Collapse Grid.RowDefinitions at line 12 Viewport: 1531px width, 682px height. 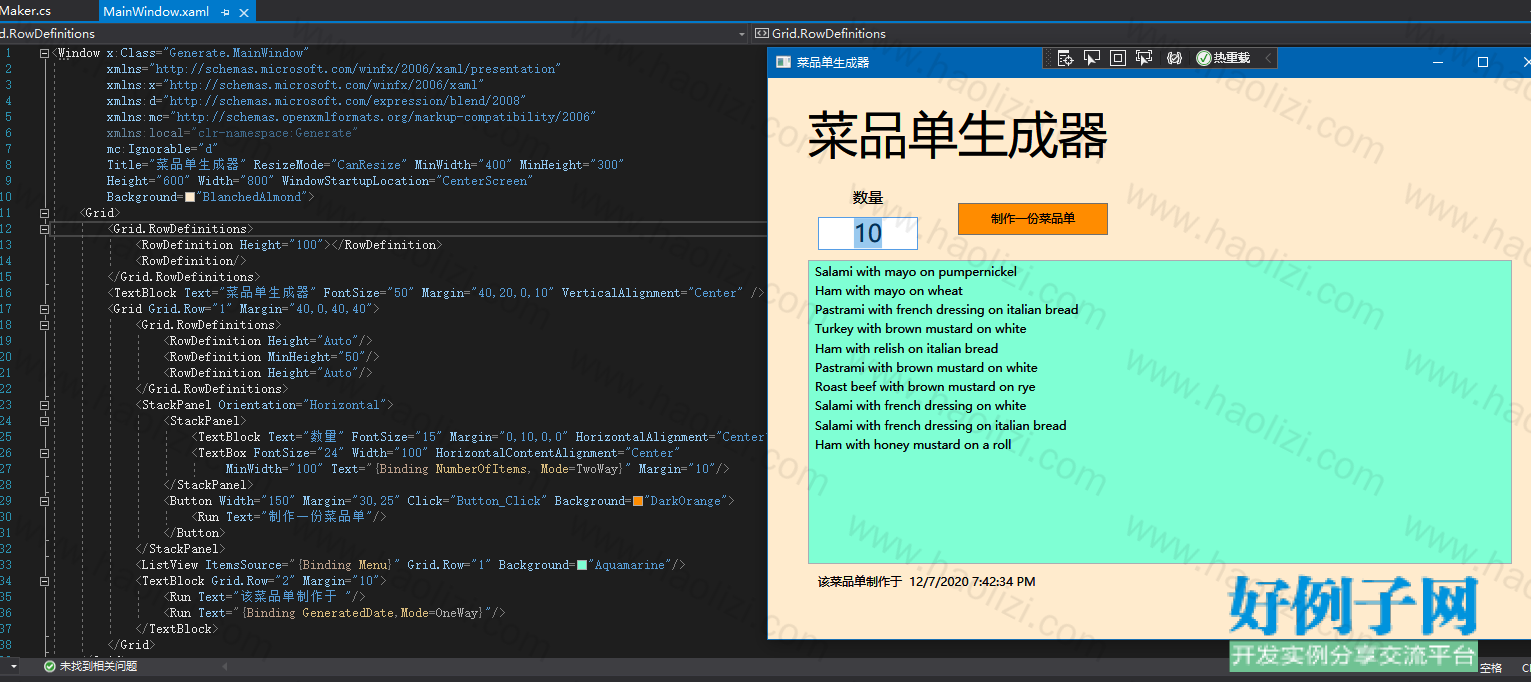tap(44, 229)
